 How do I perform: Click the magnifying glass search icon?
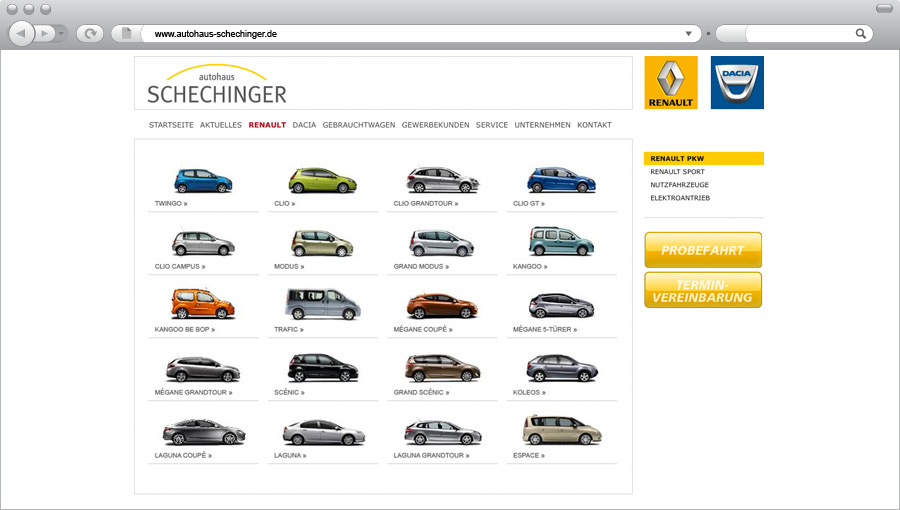coord(860,33)
